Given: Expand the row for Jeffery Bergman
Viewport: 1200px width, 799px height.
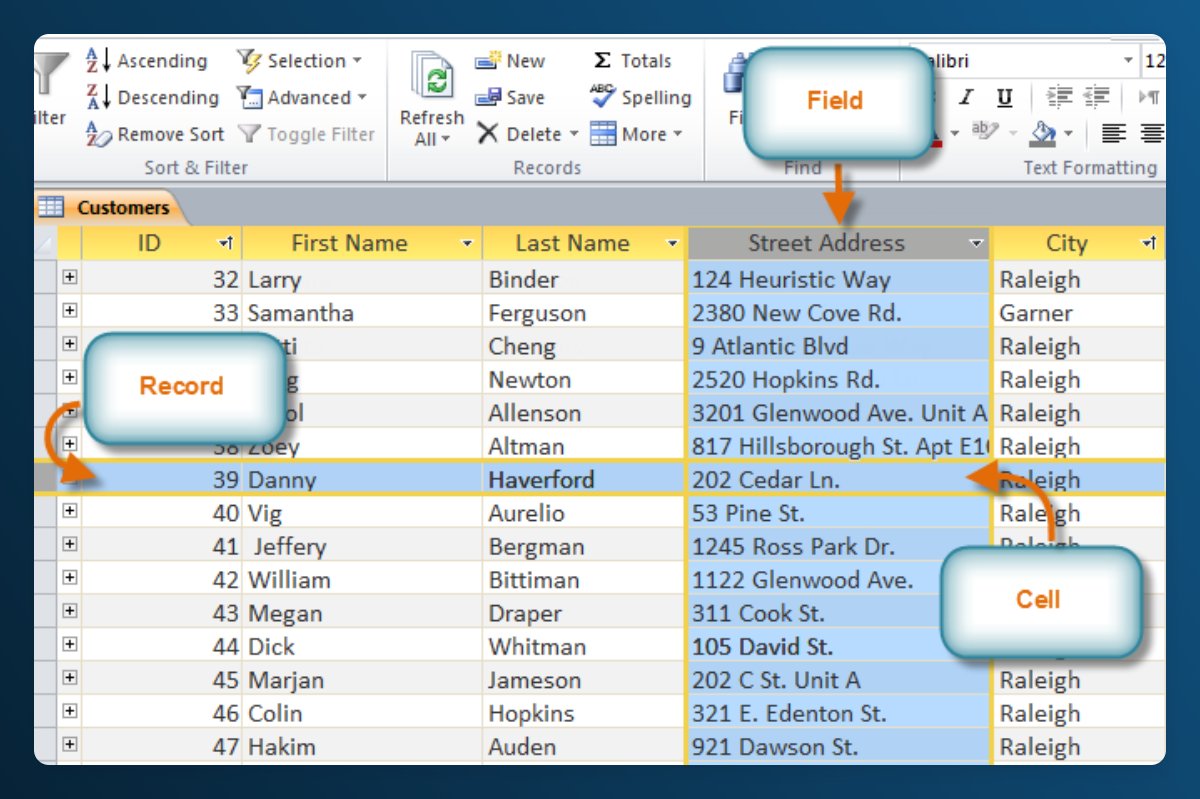Looking at the screenshot, I should coord(69,544).
